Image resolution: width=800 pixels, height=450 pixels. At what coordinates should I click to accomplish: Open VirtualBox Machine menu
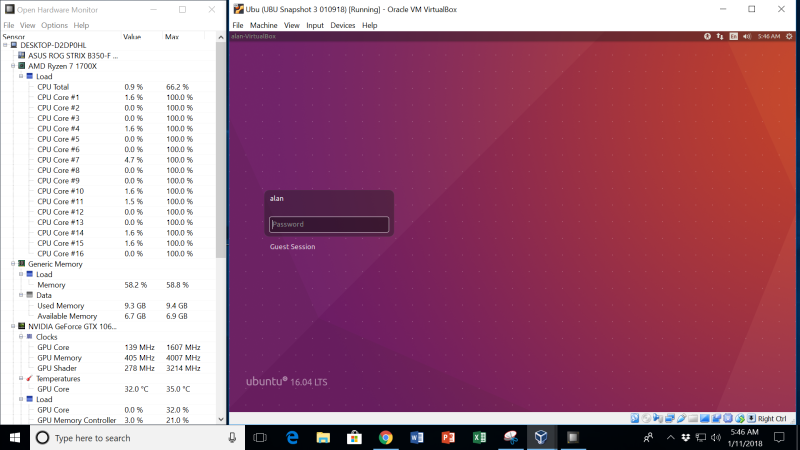pos(263,25)
